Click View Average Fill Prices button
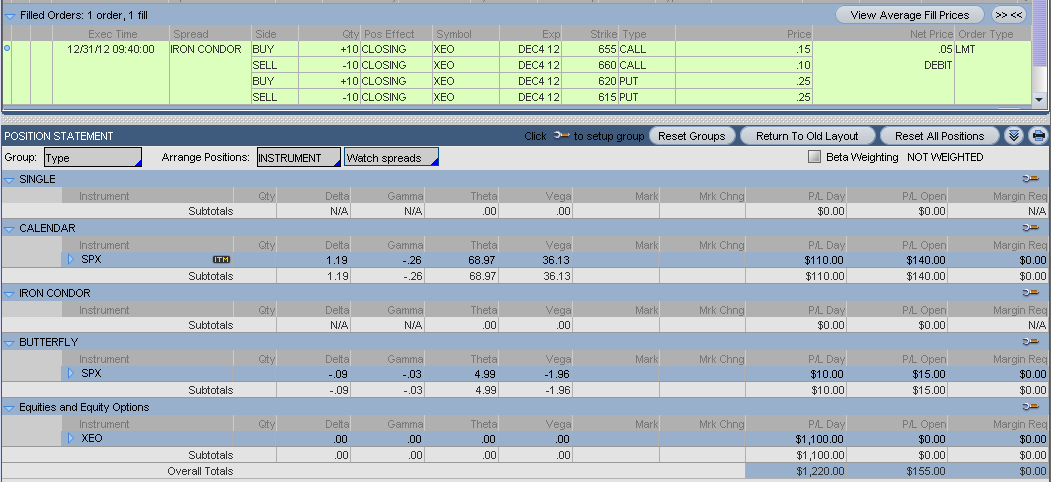Viewport: 1051px width, 482px height. point(909,15)
